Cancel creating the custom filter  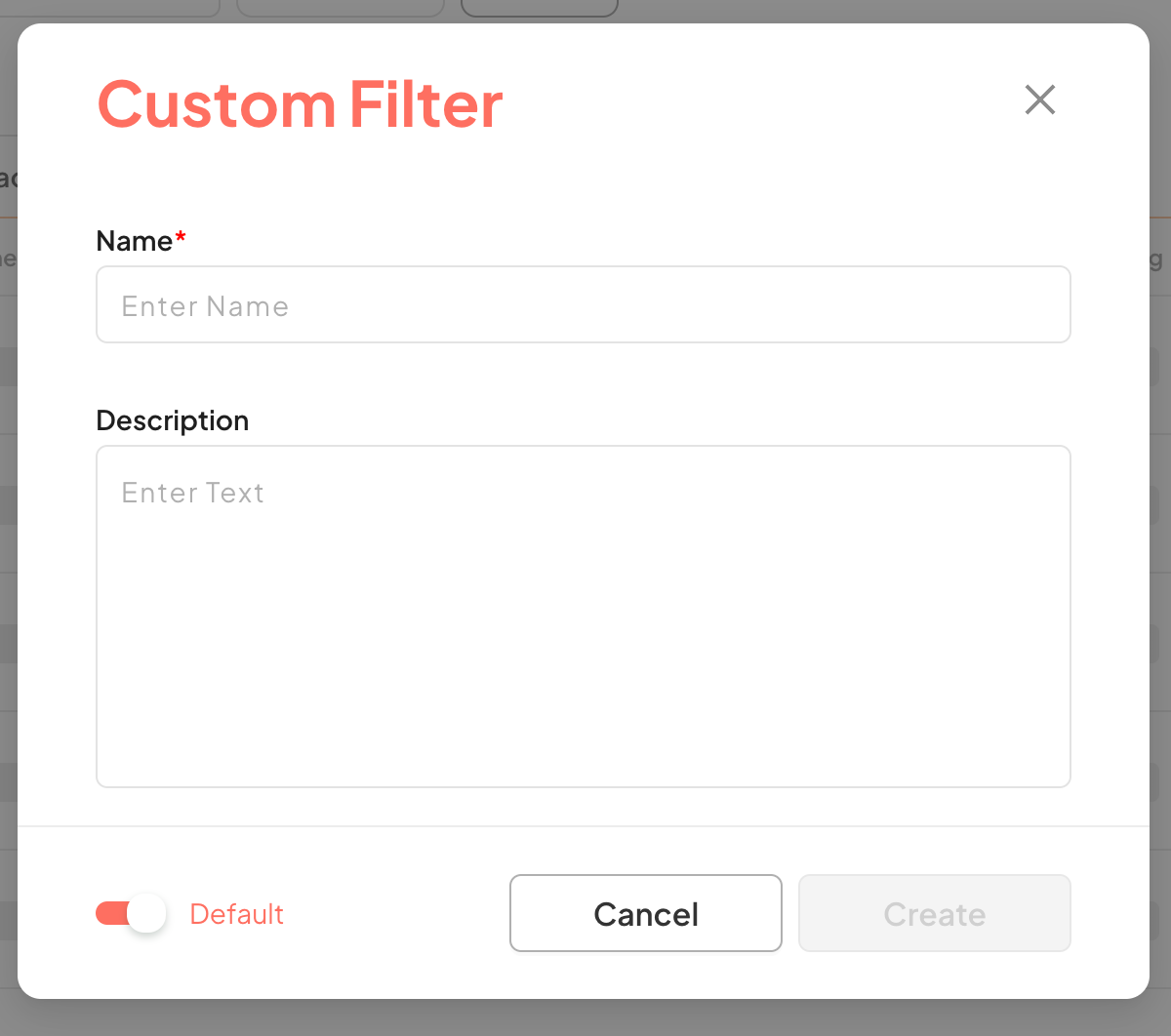coord(645,914)
